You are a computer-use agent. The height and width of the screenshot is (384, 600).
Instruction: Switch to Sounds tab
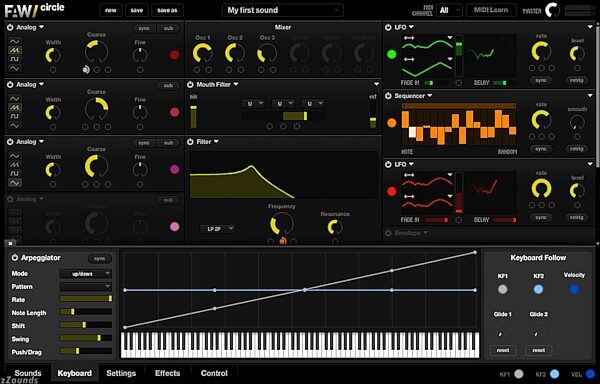(x=28, y=373)
